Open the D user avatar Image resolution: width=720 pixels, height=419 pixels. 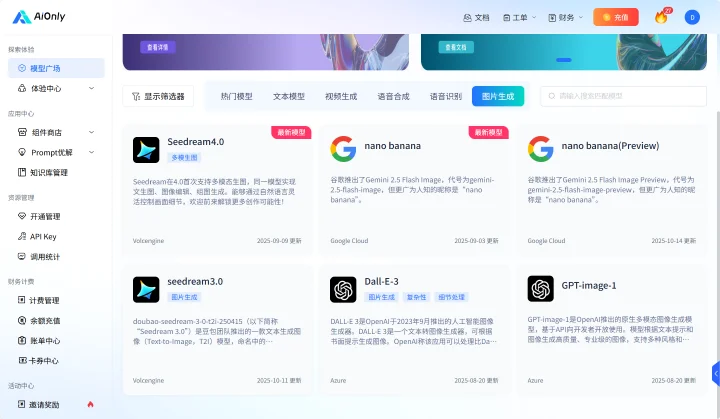click(x=692, y=17)
